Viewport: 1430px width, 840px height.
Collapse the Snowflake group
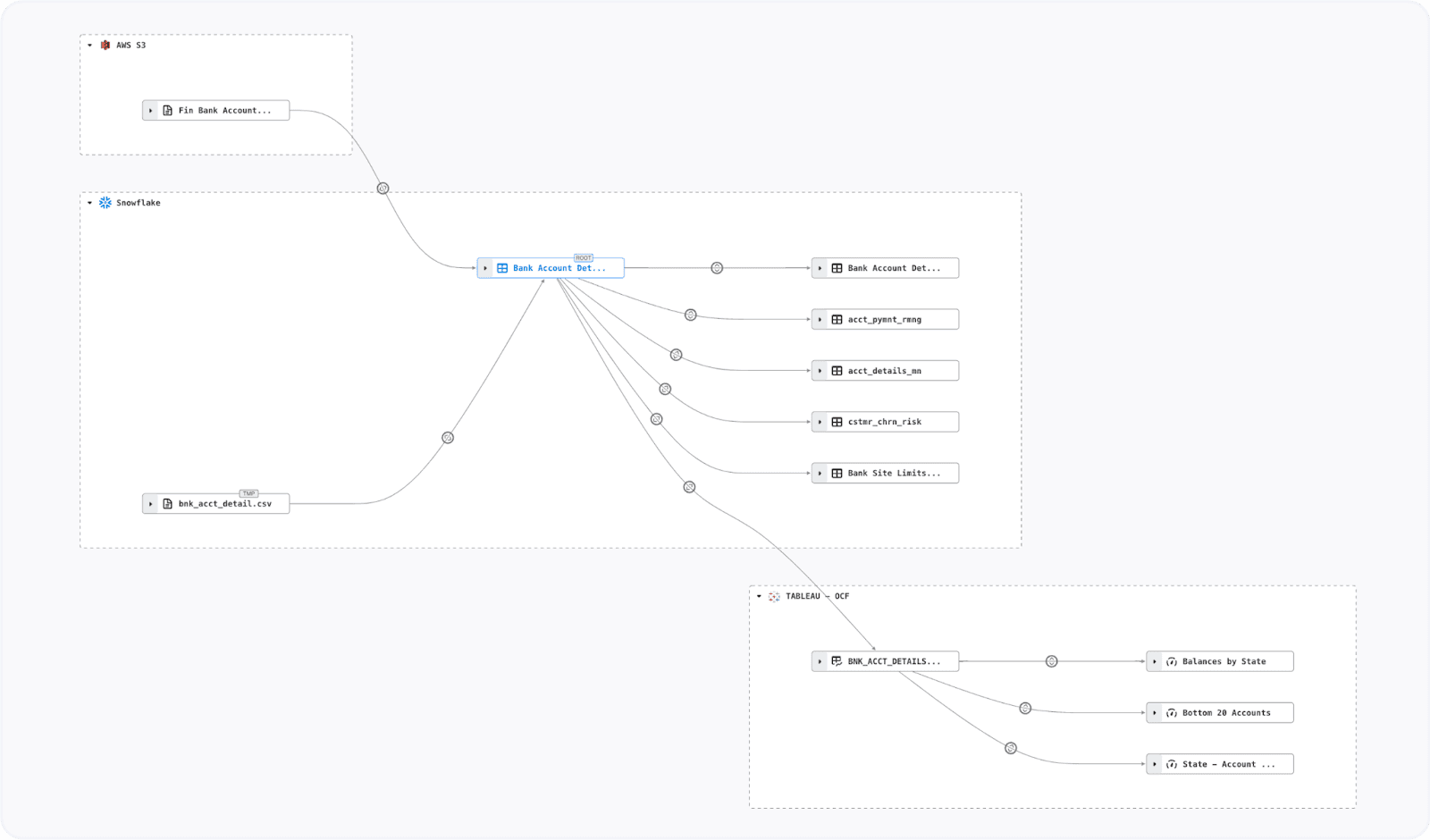pyautogui.click(x=89, y=203)
